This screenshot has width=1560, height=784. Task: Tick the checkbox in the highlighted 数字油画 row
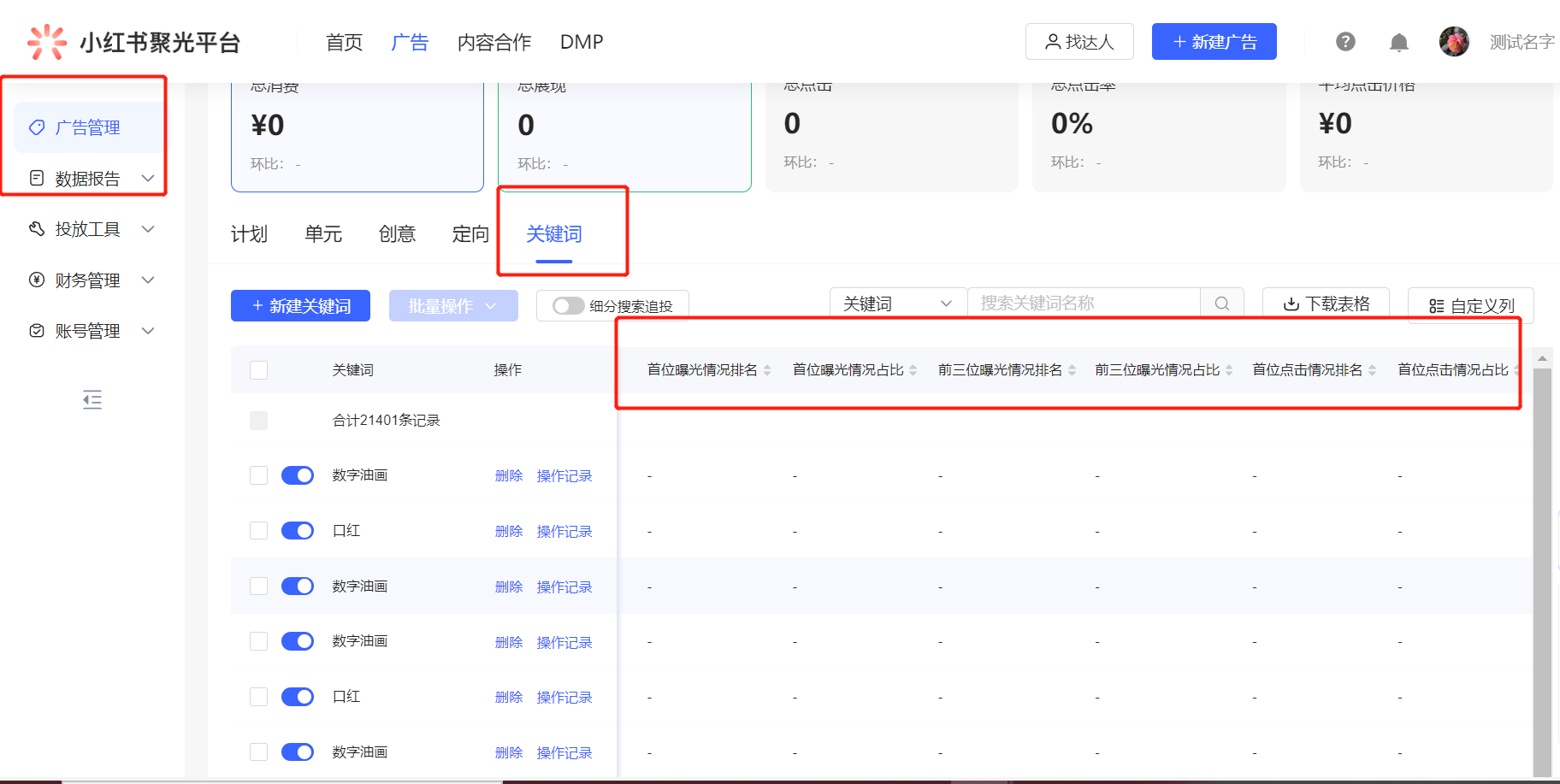coord(258,586)
